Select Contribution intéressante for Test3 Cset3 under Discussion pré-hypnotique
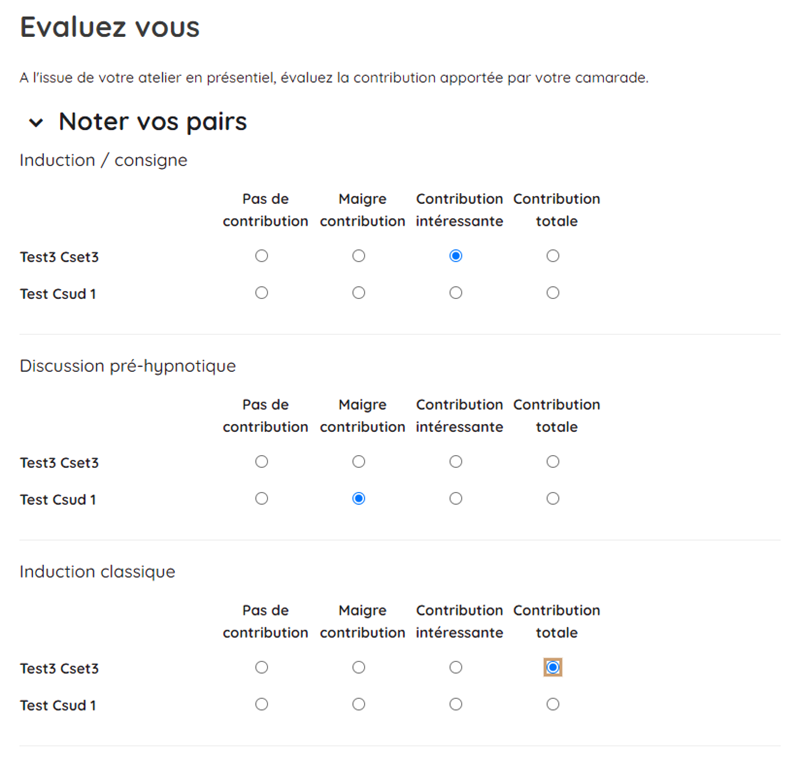The height and width of the screenshot is (757, 803). point(456,462)
